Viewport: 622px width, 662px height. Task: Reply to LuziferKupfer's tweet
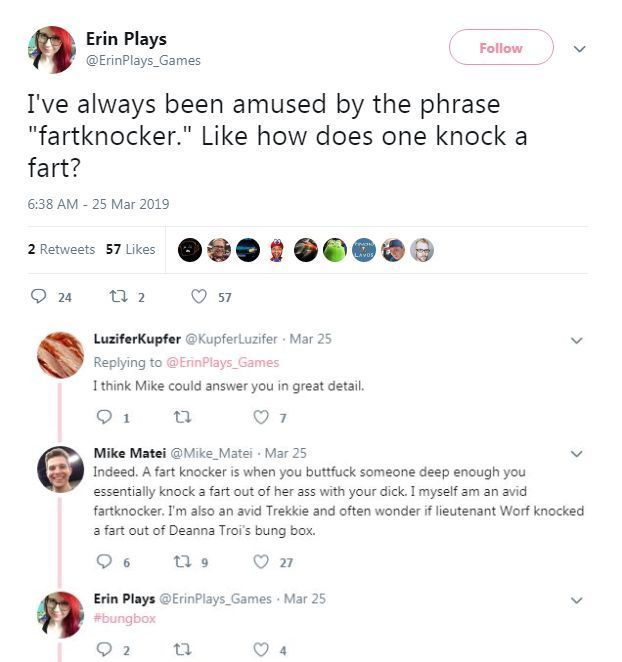coord(100,417)
